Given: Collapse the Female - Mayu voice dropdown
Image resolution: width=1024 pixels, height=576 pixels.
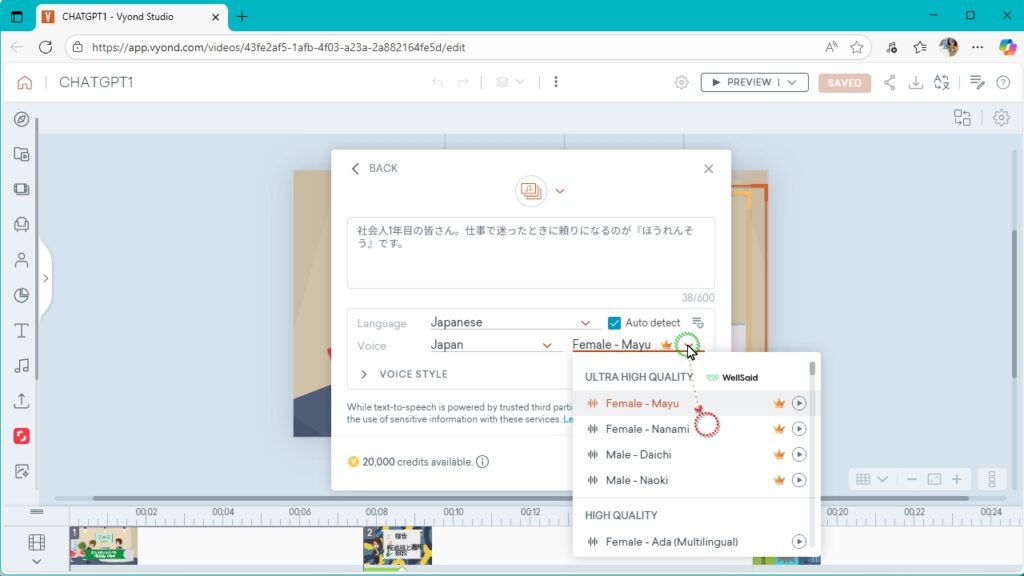Looking at the screenshot, I should point(688,344).
